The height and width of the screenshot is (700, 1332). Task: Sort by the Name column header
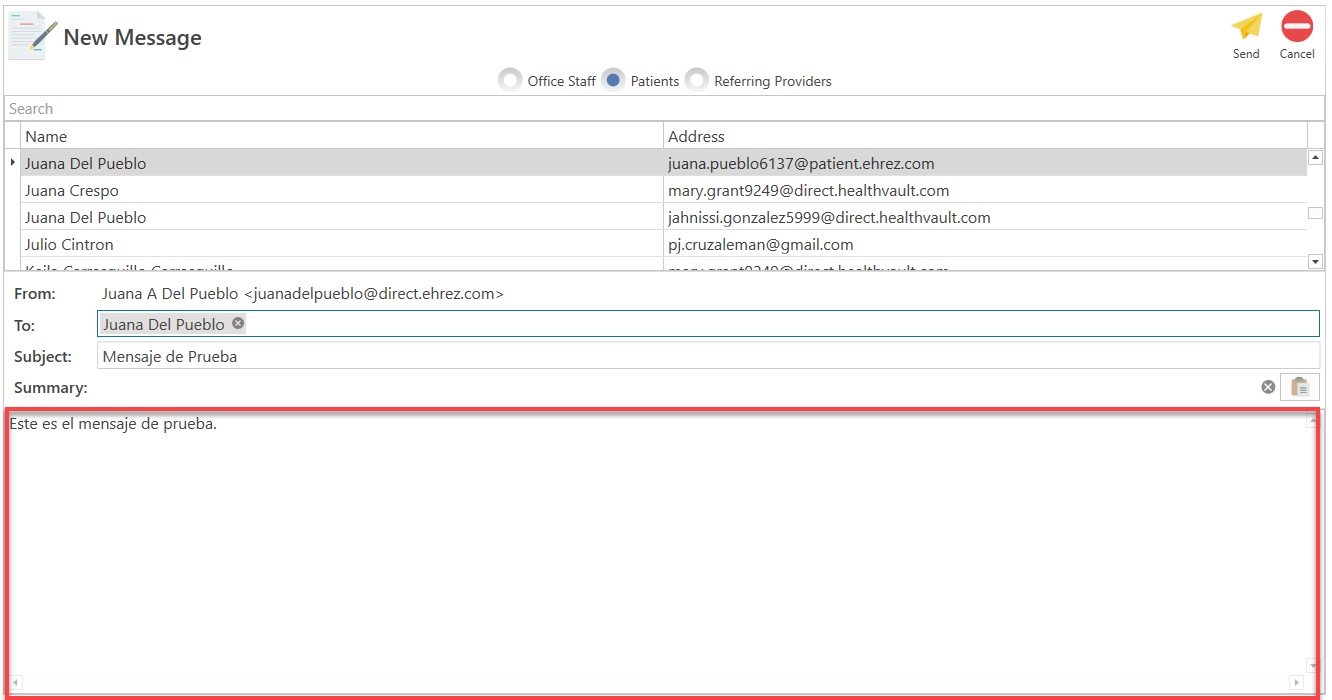pyautogui.click(x=342, y=136)
